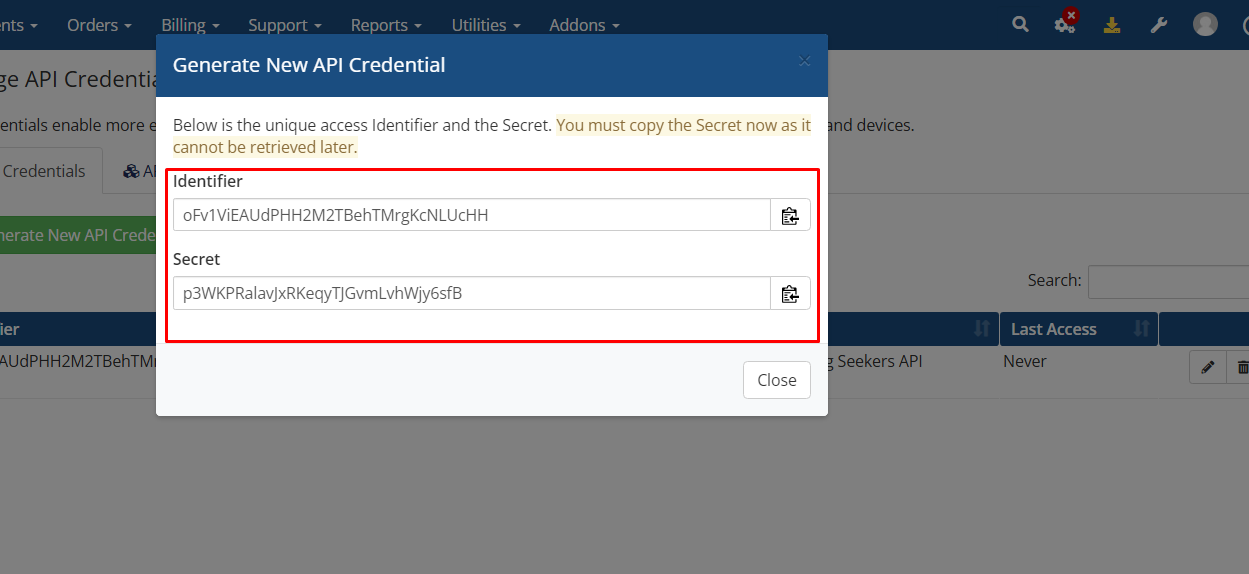Dismiss dialog with the X button
The height and width of the screenshot is (574, 1249).
coord(804,61)
